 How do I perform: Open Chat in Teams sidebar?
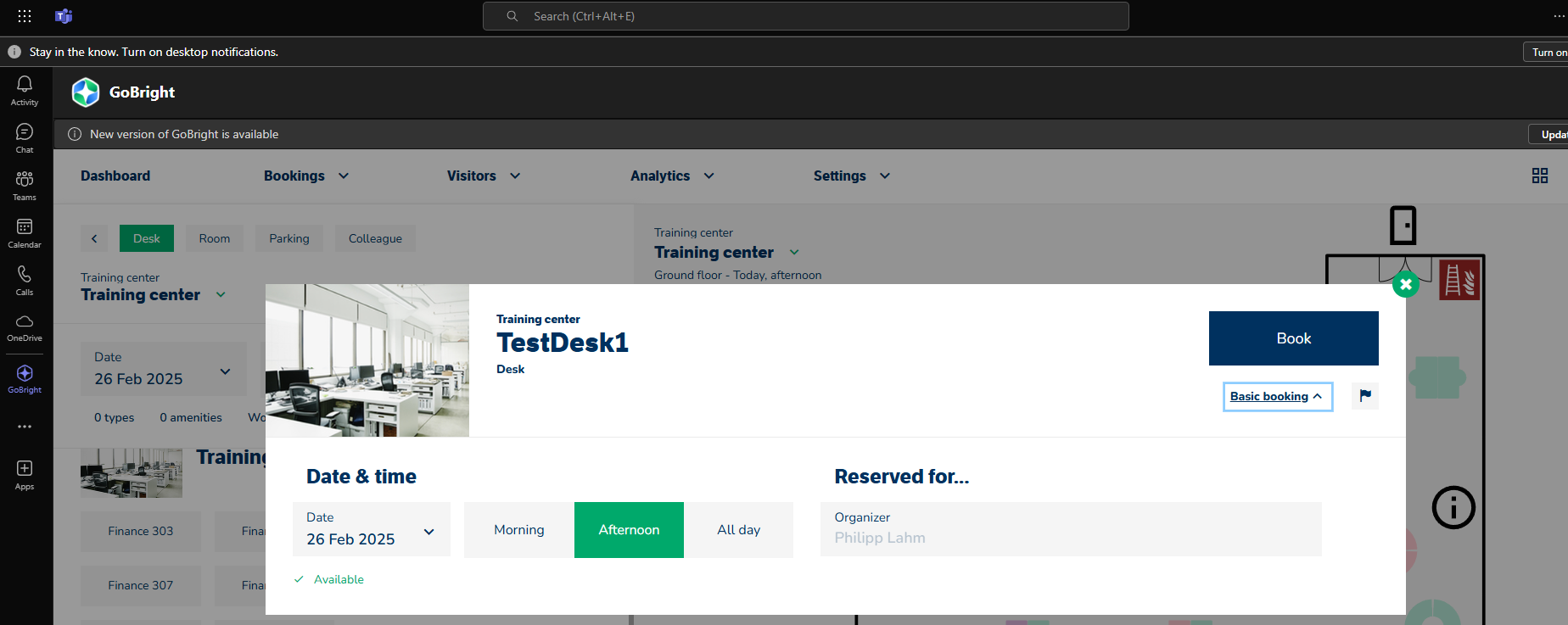pyautogui.click(x=25, y=137)
